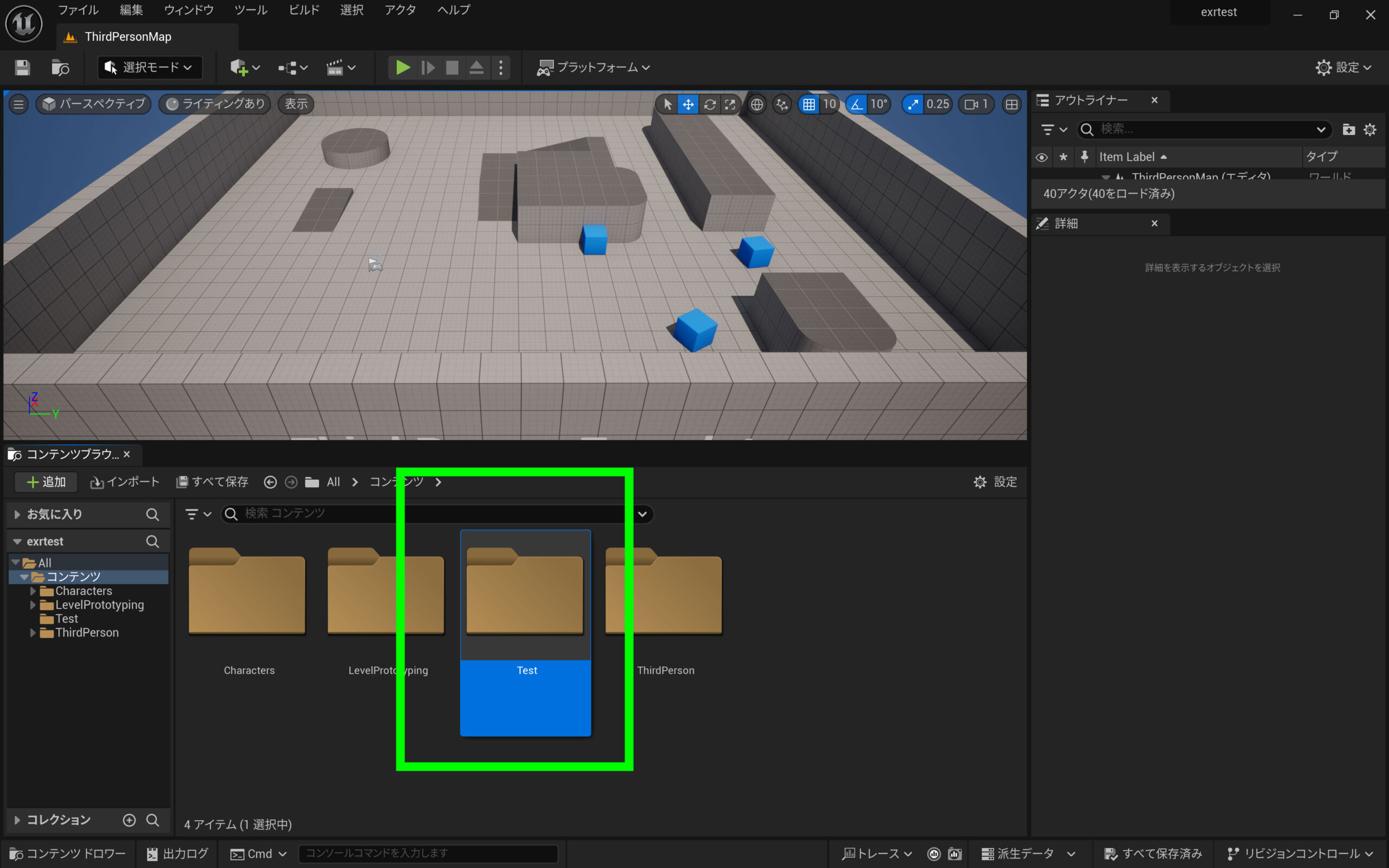Toggle world coordinate system globe icon
The height and width of the screenshot is (868, 1389).
(757, 104)
